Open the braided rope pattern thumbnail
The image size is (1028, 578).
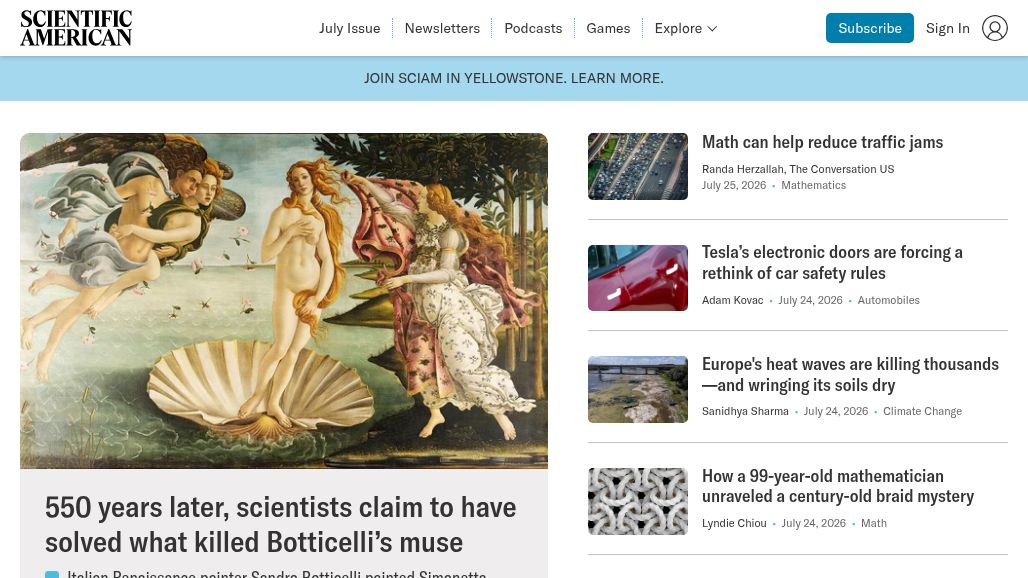point(638,501)
